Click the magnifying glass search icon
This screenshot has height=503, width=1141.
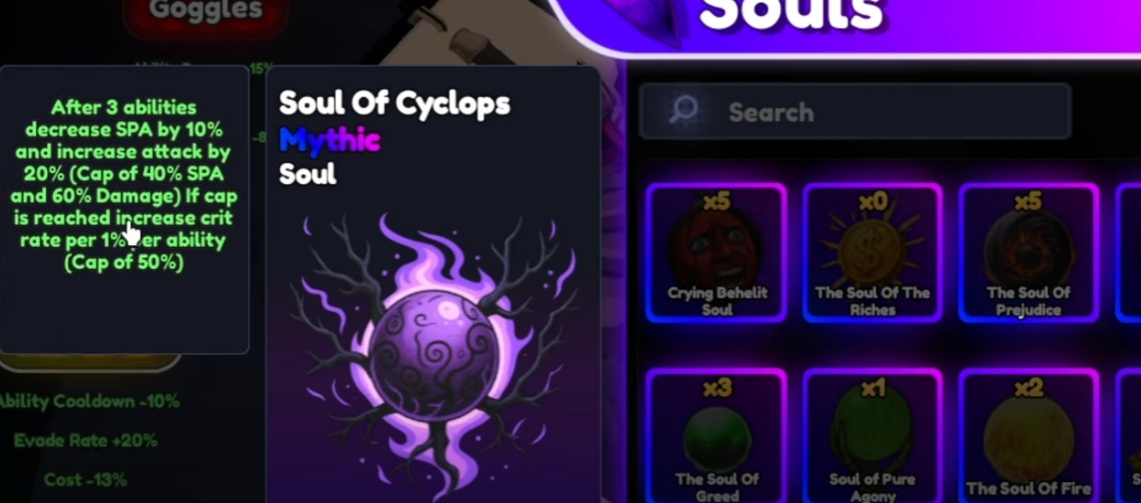click(x=683, y=111)
